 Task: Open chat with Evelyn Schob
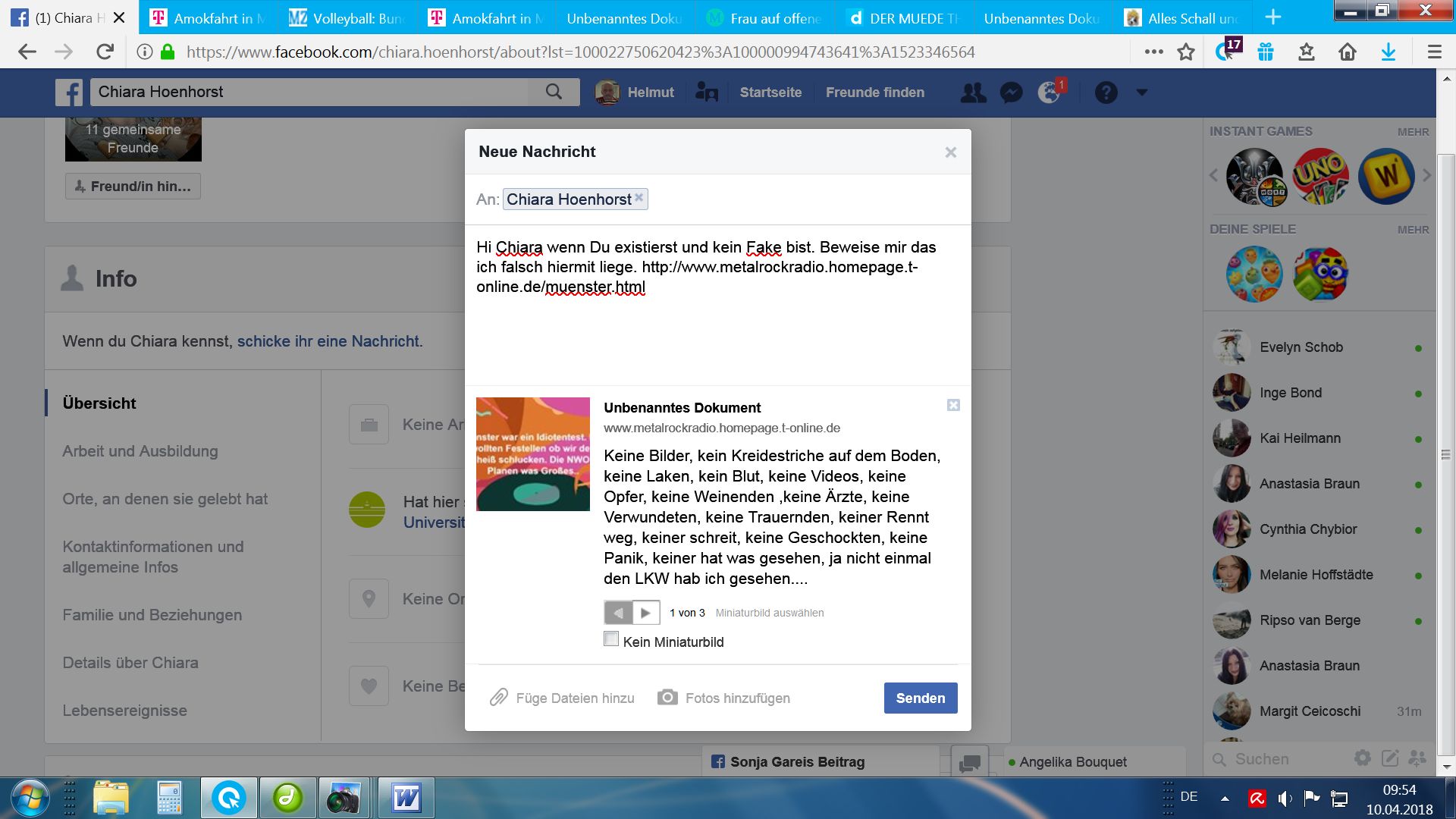[x=1319, y=347]
